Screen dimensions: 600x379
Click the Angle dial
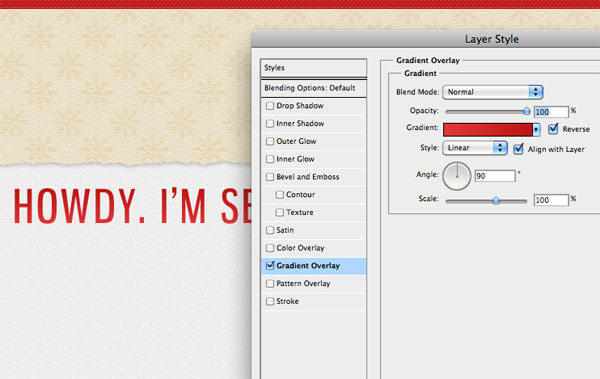click(x=457, y=176)
